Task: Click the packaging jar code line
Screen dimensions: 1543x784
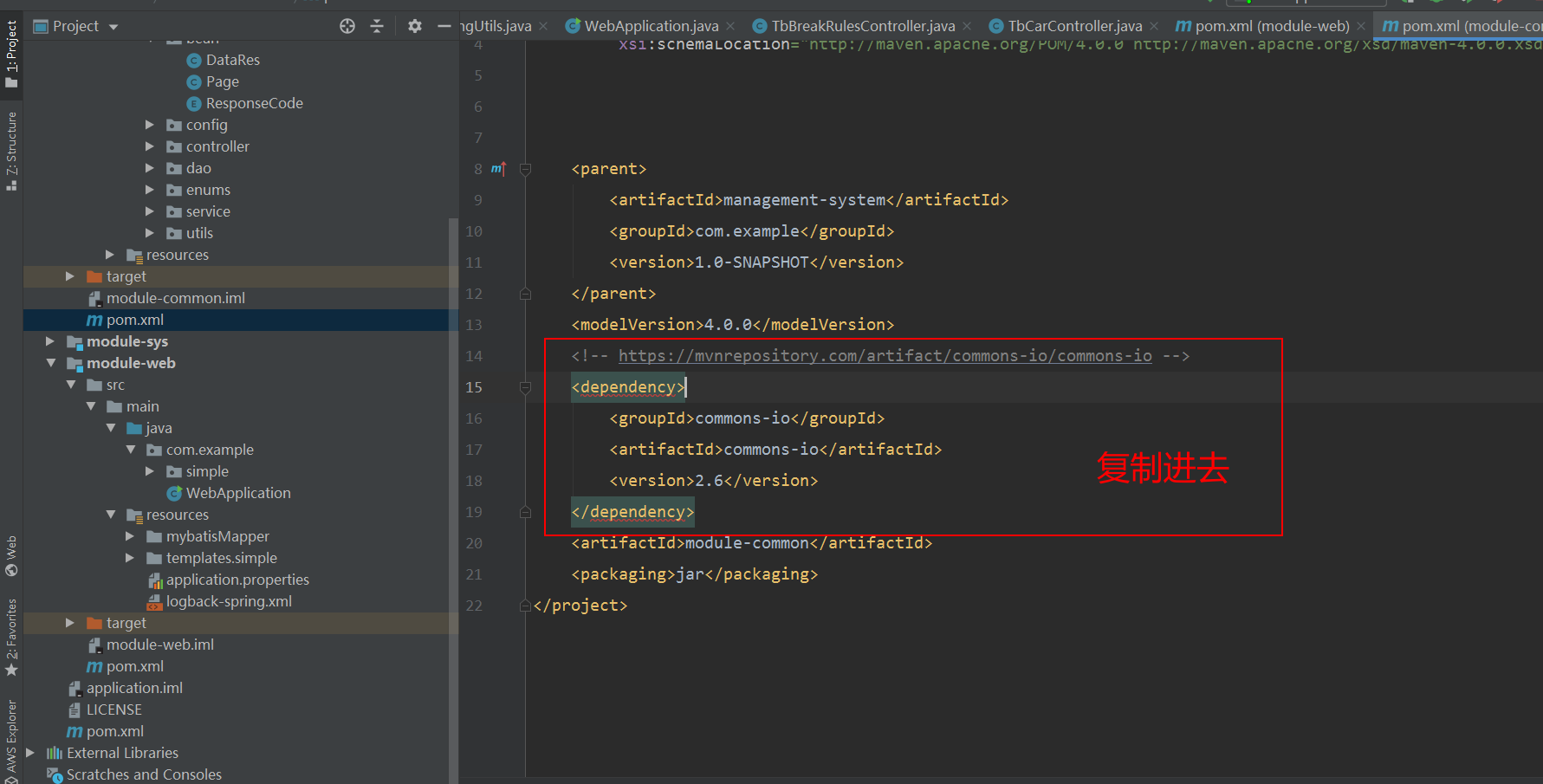Action: tap(695, 574)
